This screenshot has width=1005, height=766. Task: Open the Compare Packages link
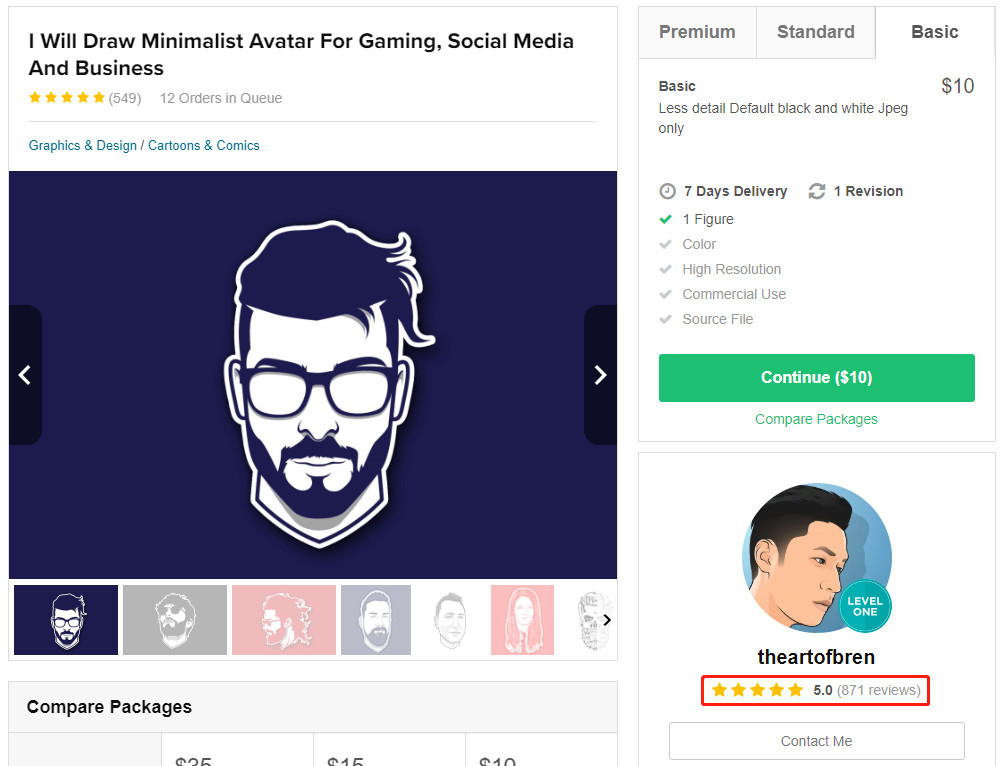816,419
